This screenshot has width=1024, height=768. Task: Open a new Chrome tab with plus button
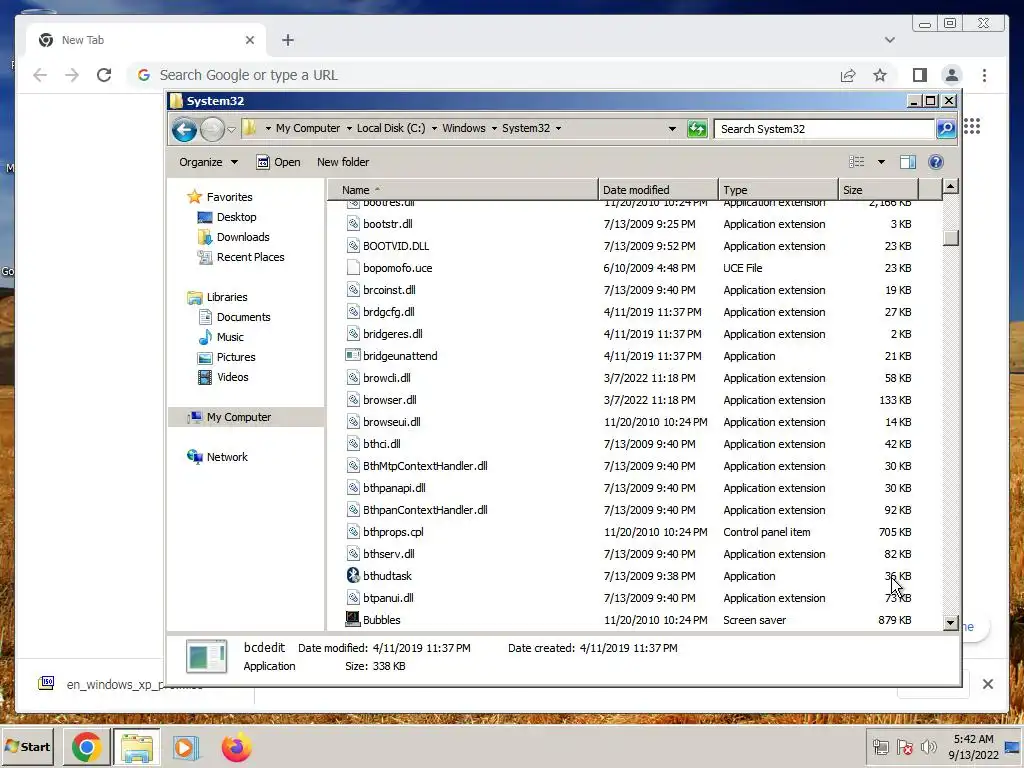[x=287, y=40]
